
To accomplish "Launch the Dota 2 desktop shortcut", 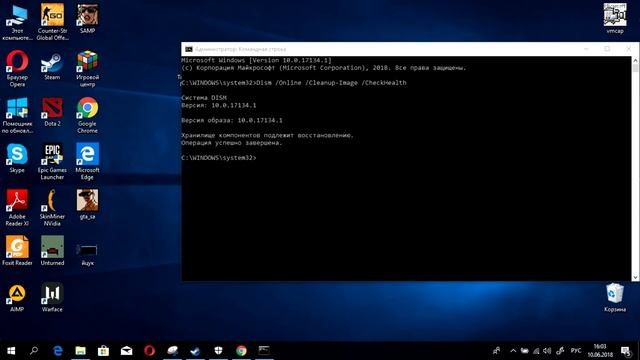I will click(52, 111).
